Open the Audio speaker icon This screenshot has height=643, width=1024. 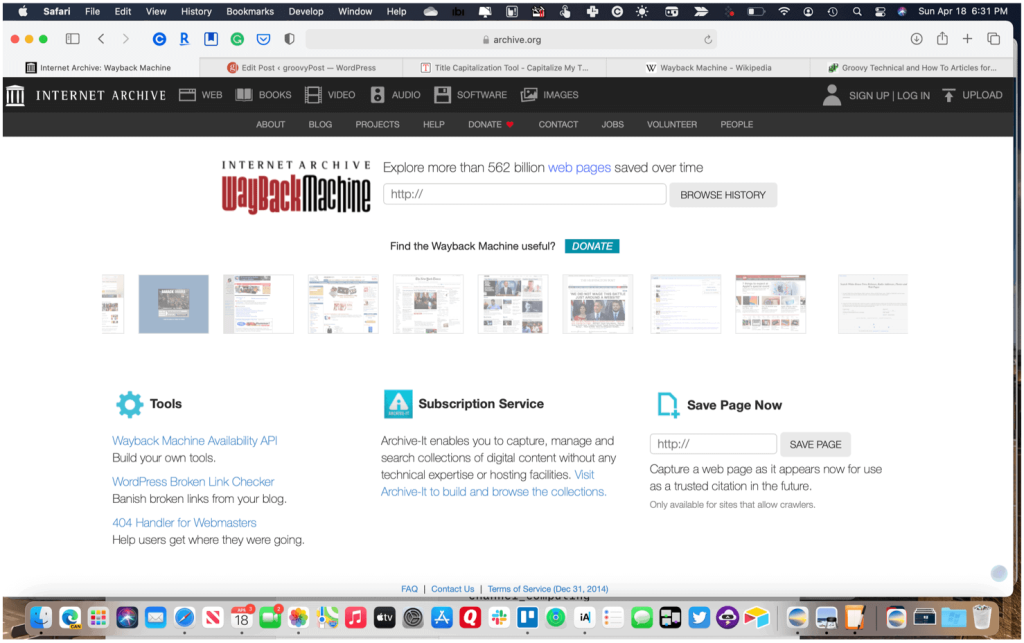point(377,95)
